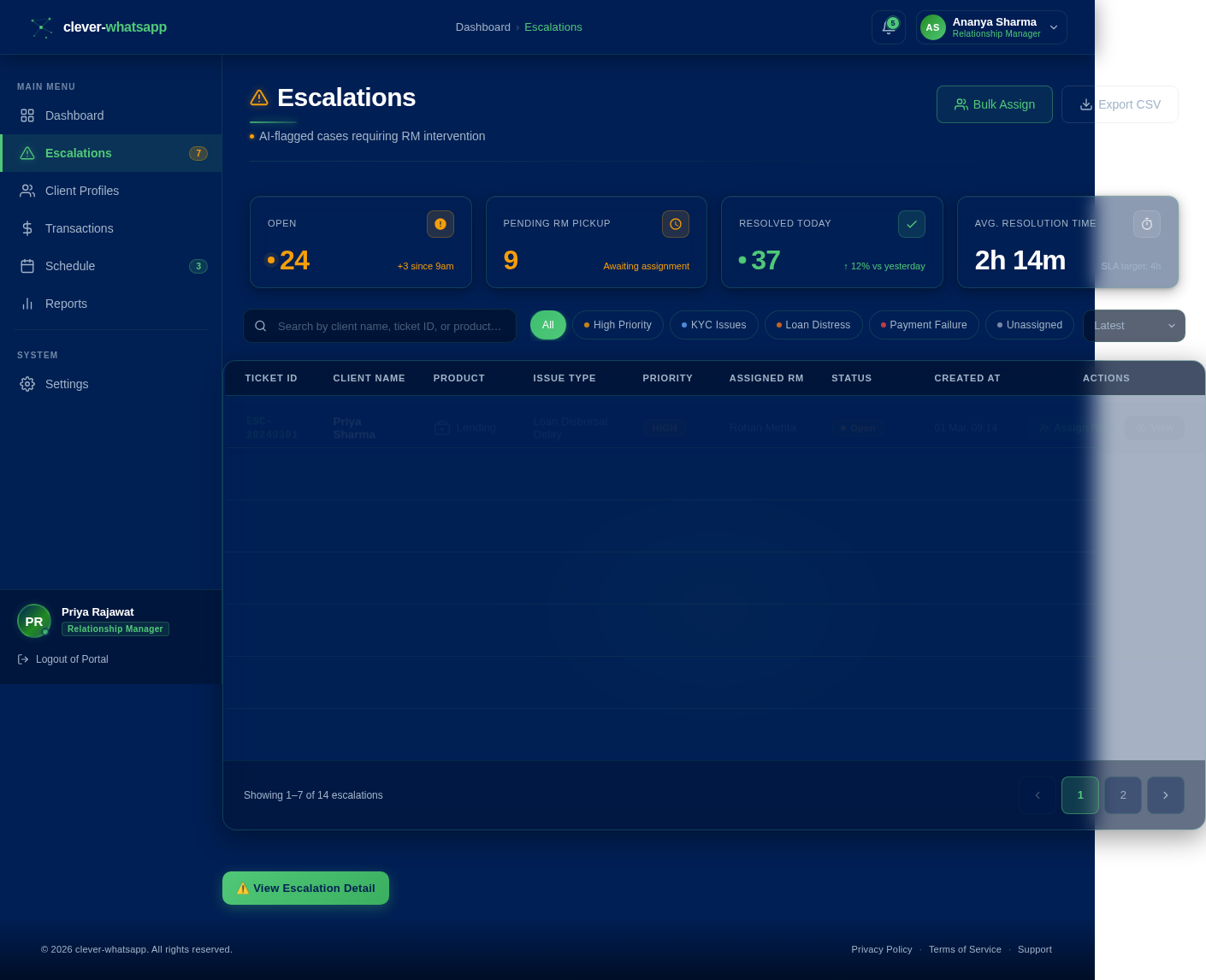Select the Transactions dollar icon
This screenshot has height=980, width=1206.
coord(27,228)
